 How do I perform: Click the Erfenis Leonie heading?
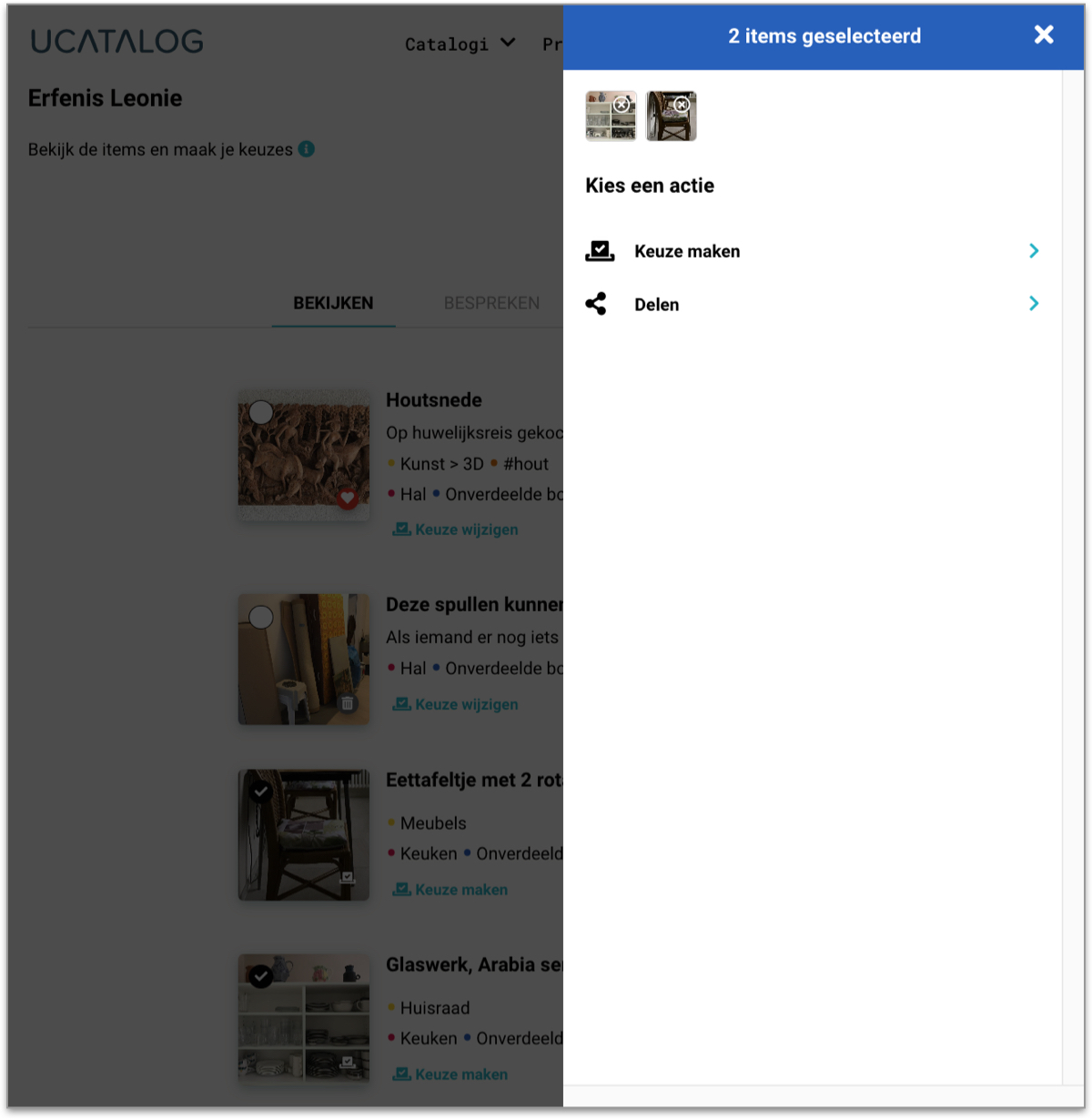105,98
